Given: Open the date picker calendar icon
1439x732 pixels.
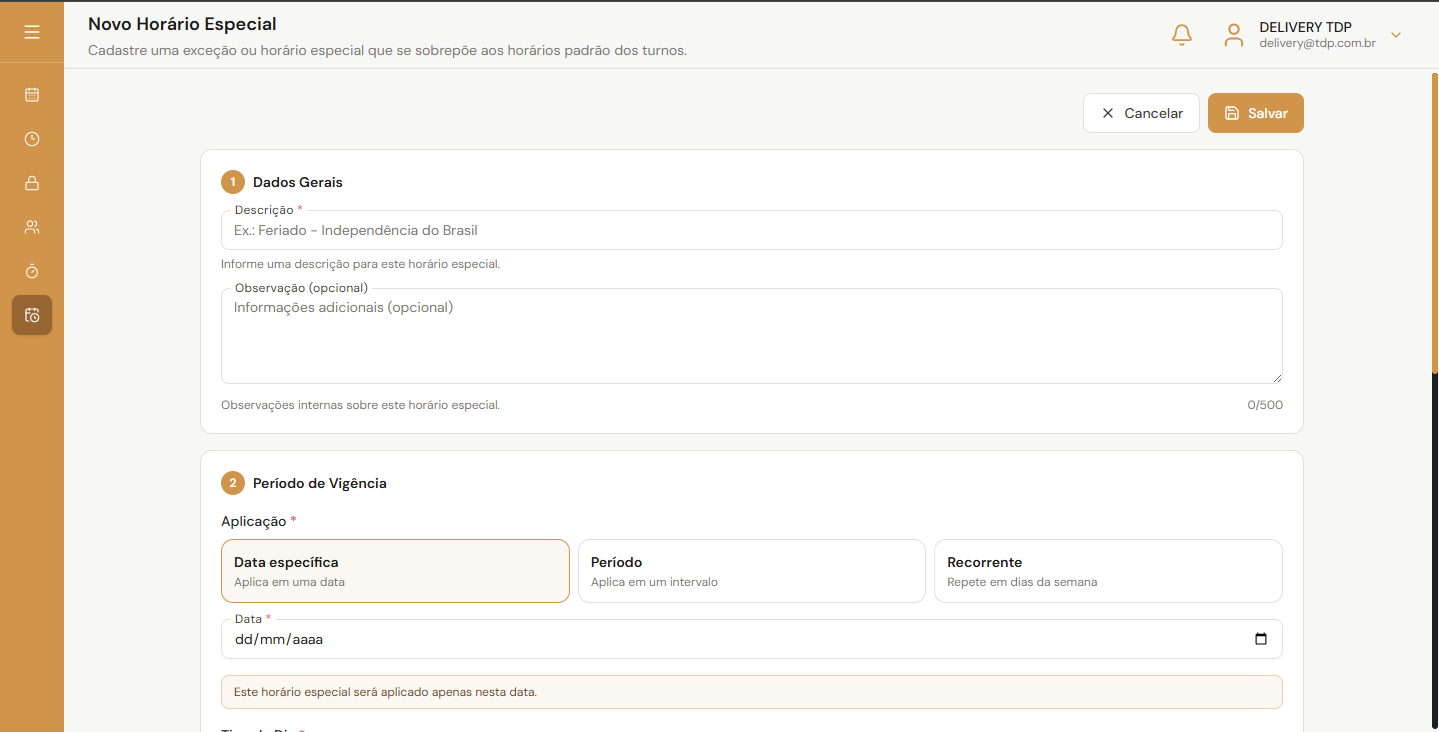Looking at the screenshot, I should pyautogui.click(x=1261, y=639).
